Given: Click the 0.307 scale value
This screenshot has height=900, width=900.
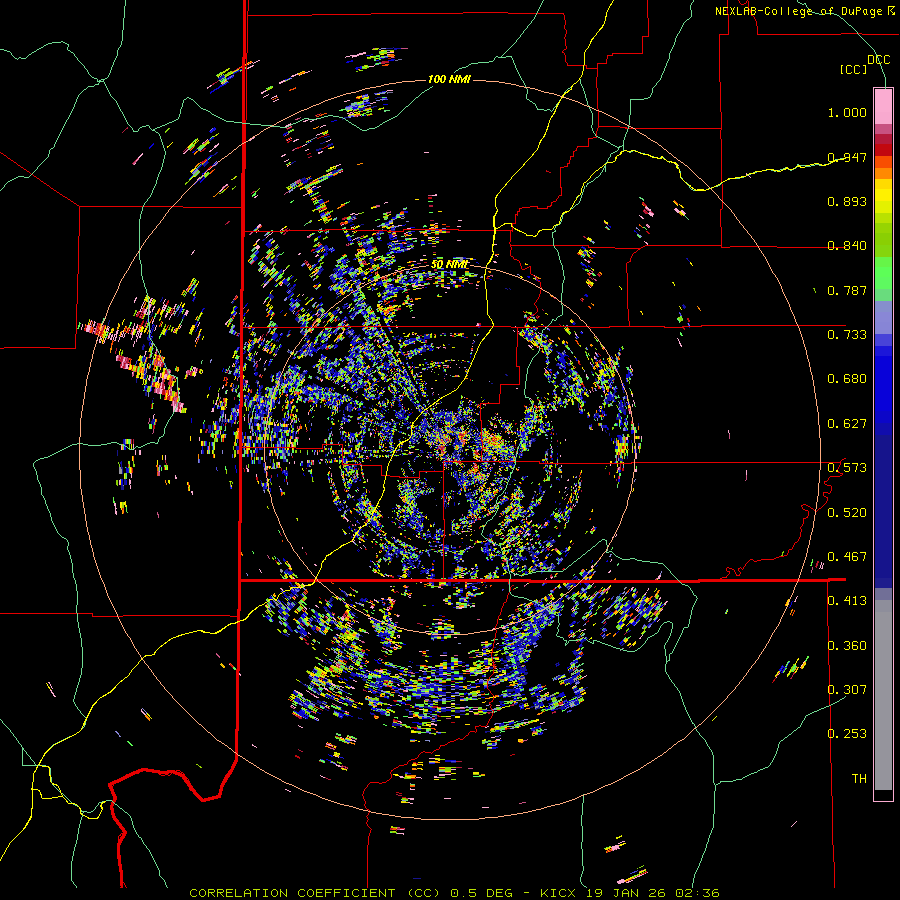Looking at the screenshot, I should pos(847,689).
